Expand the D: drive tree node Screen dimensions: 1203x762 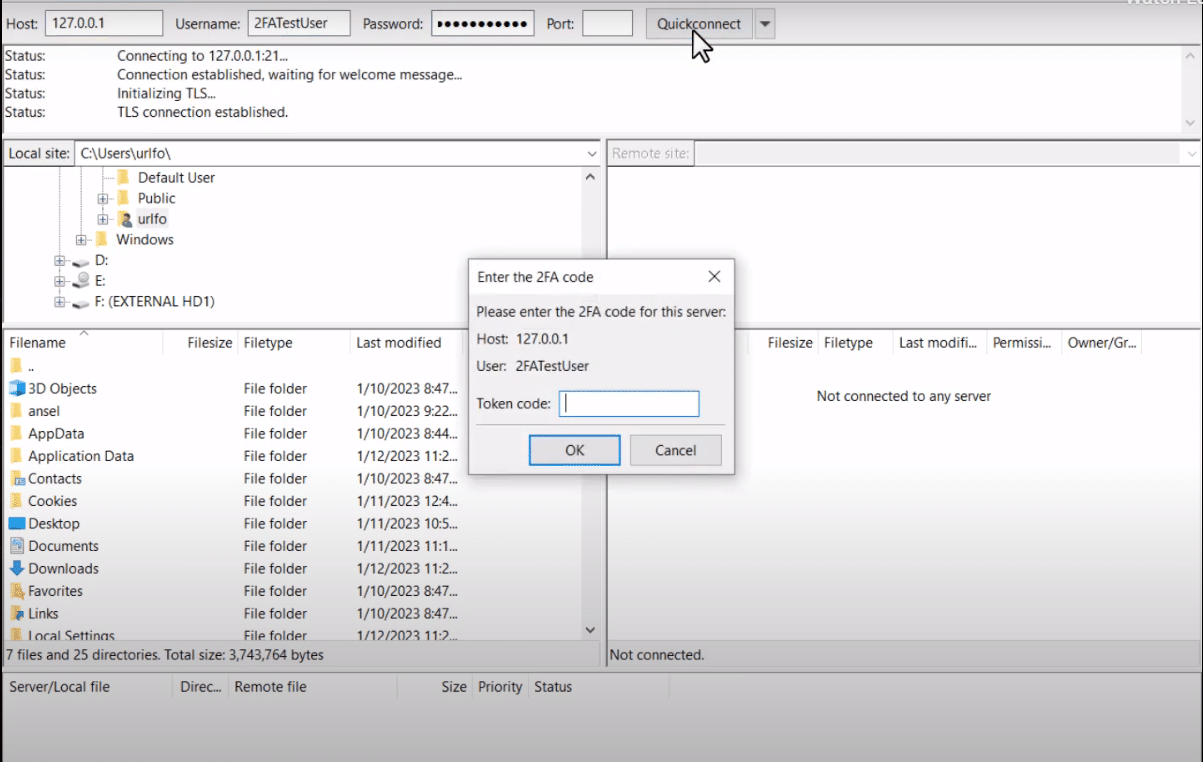(60, 260)
